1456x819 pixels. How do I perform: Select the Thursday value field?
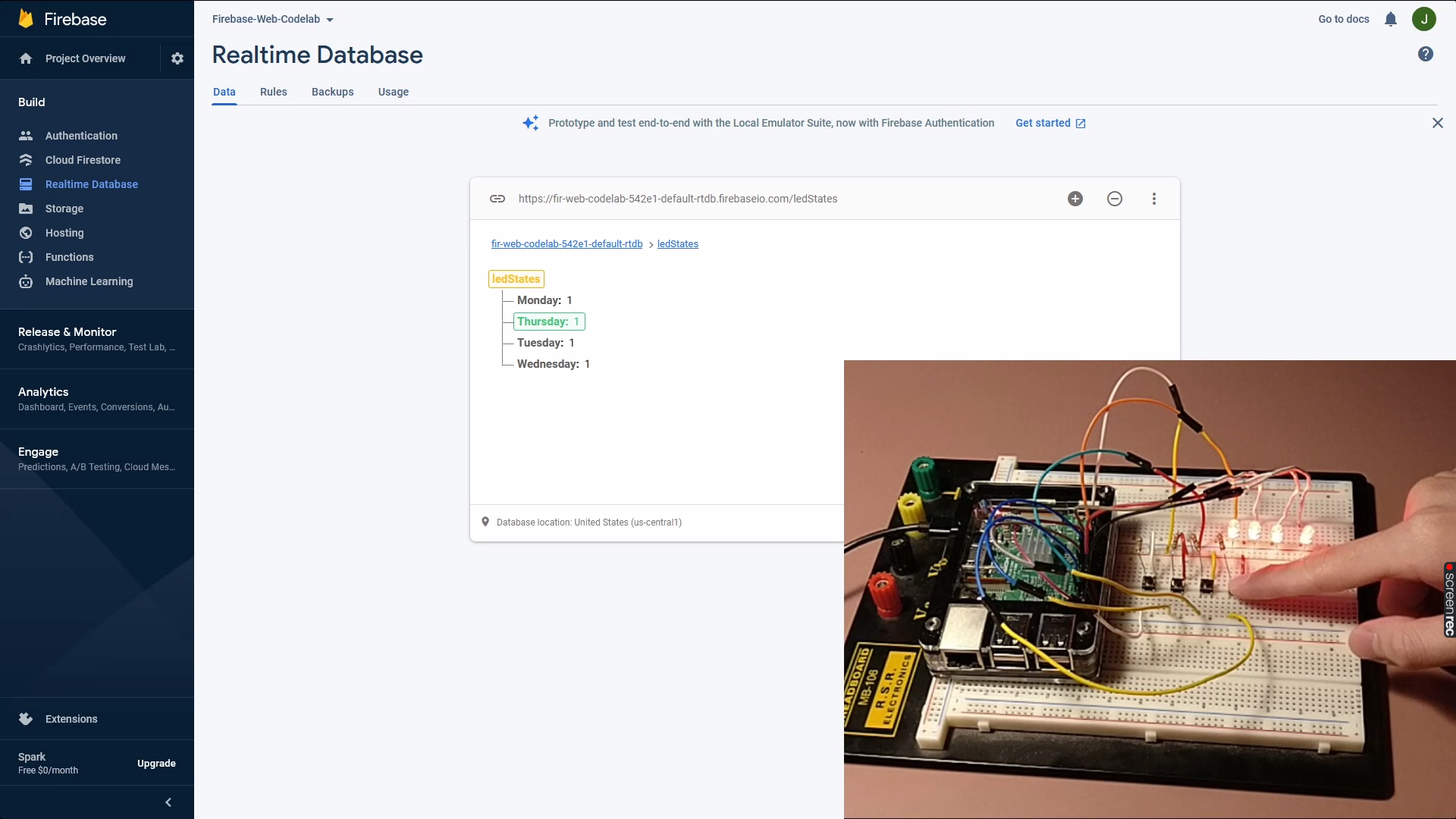coord(576,322)
